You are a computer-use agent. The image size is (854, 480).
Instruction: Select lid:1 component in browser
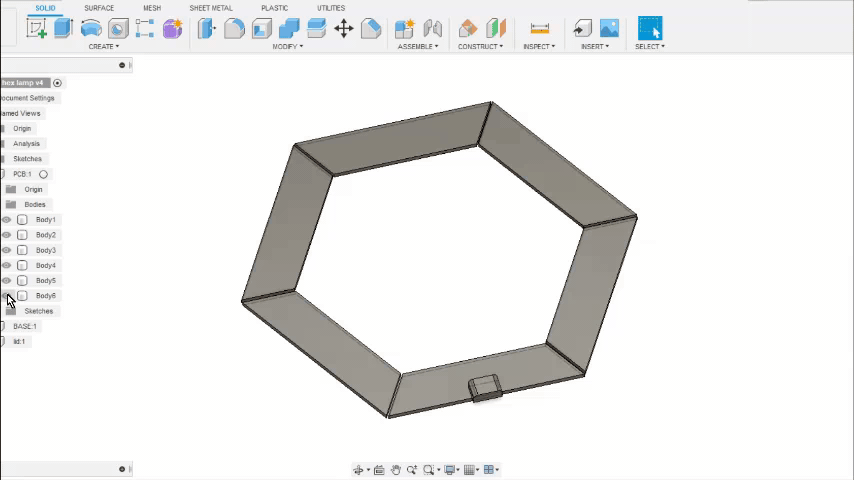click(x=19, y=342)
